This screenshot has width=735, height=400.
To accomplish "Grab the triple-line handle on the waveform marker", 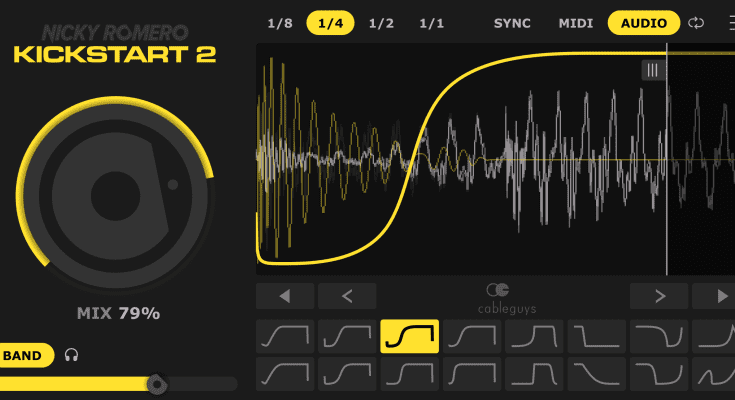I will (x=652, y=70).
